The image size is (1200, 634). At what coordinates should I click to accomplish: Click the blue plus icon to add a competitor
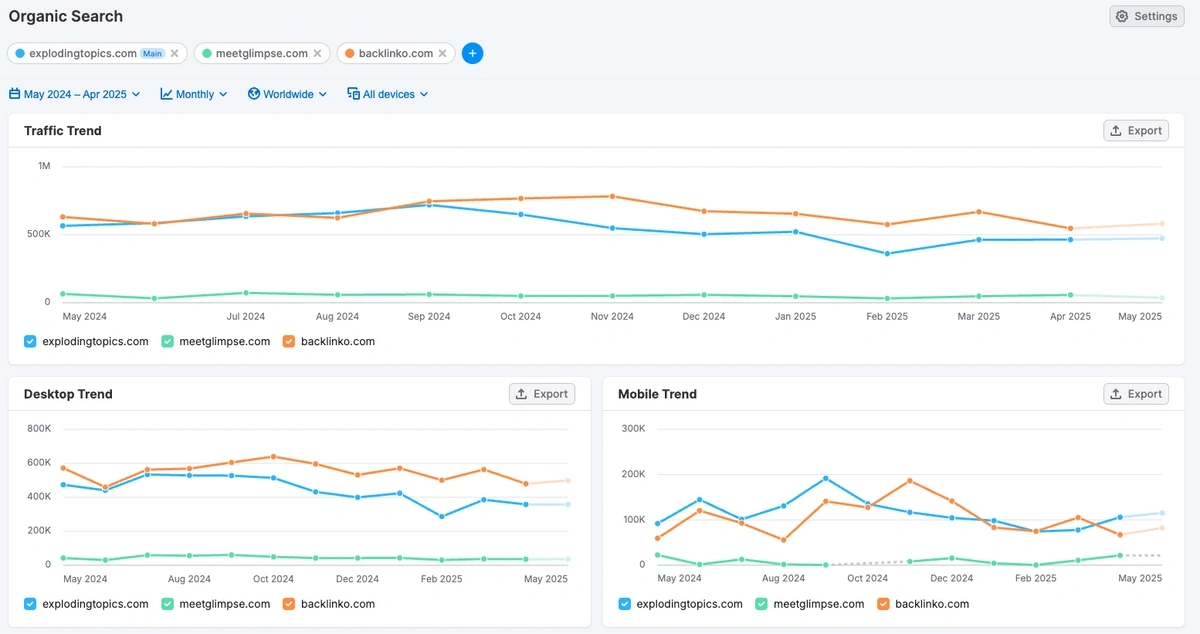click(472, 53)
